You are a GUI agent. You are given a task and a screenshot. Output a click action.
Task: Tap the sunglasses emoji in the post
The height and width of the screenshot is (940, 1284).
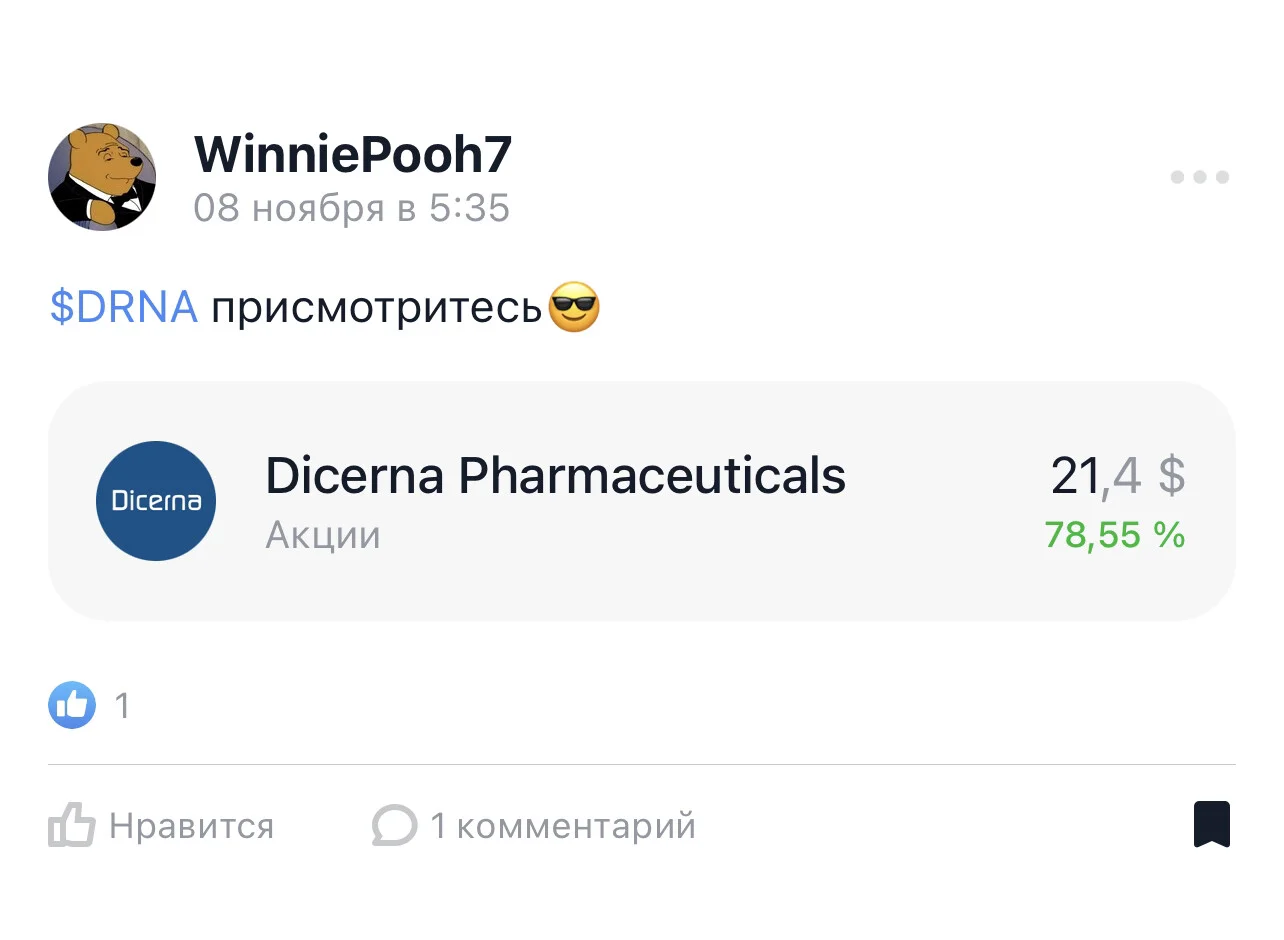click(x=574, y=308)
